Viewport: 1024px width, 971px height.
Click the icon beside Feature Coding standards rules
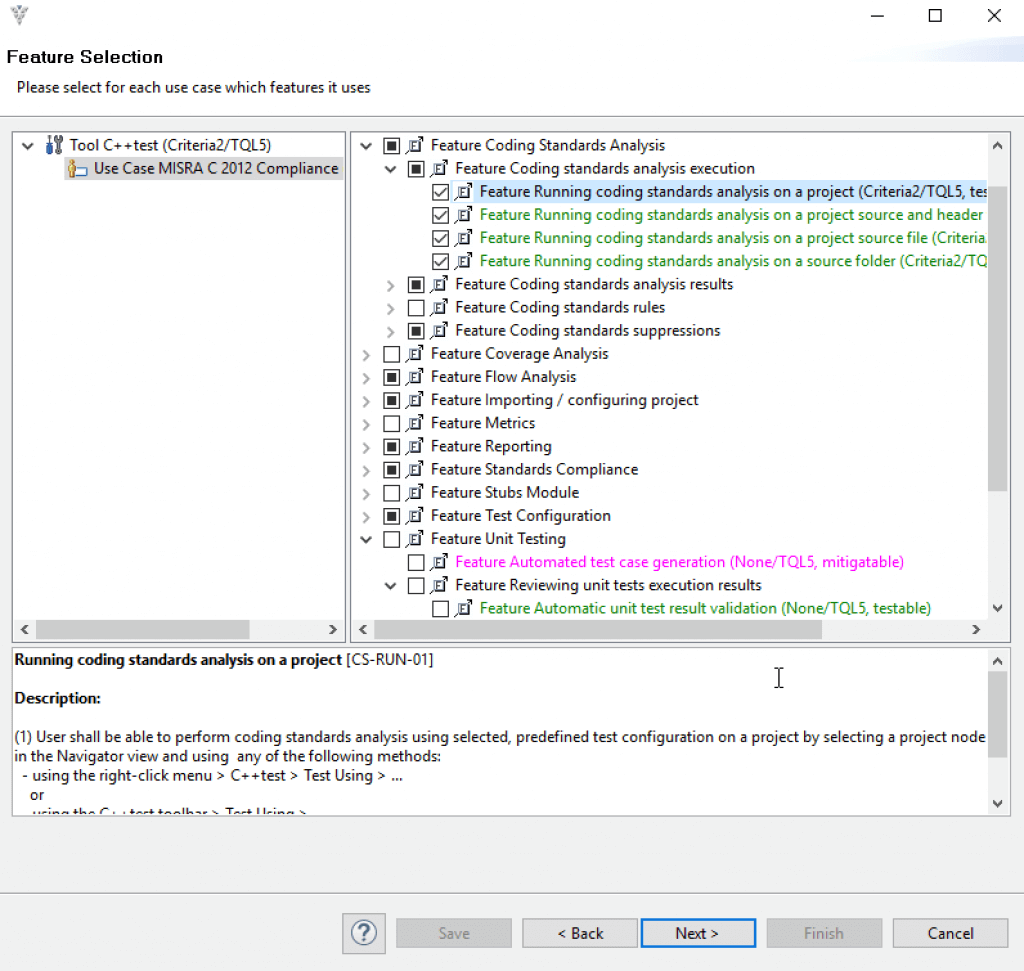pos(439,308)
